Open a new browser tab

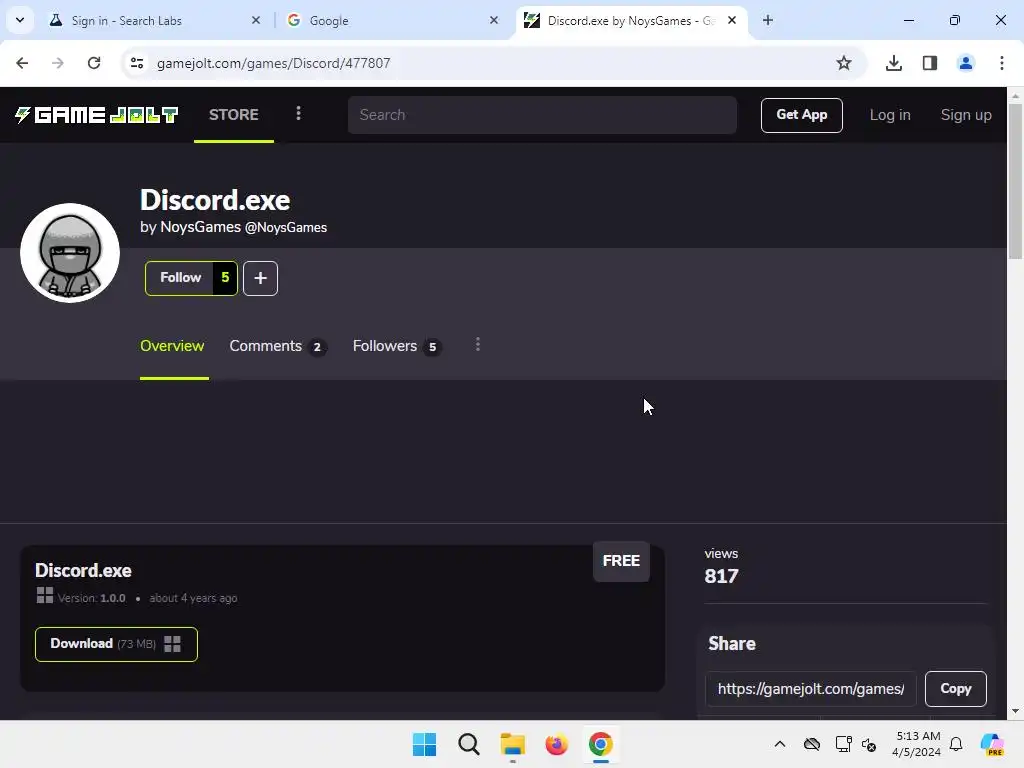(768, 21)
